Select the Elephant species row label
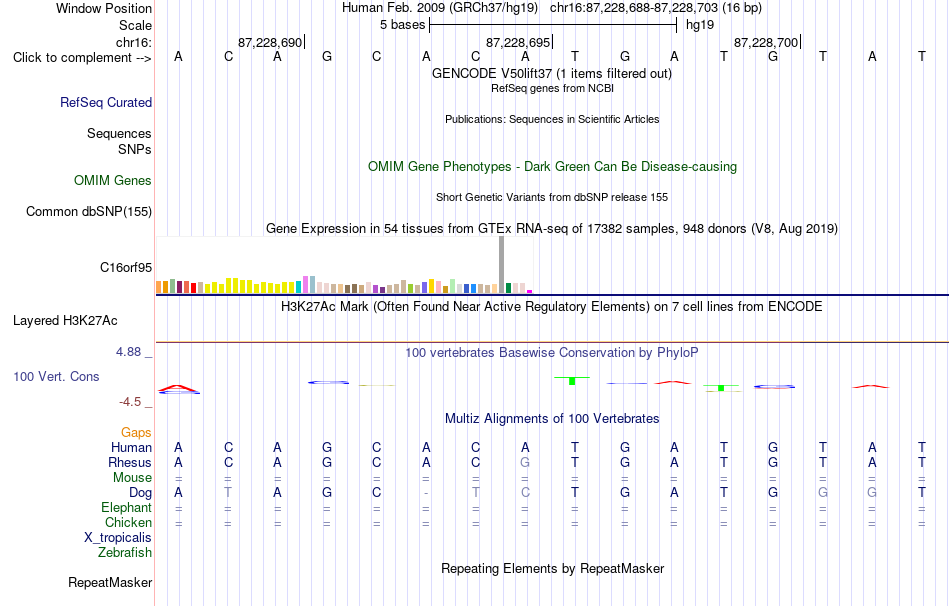 click(126, 507)
